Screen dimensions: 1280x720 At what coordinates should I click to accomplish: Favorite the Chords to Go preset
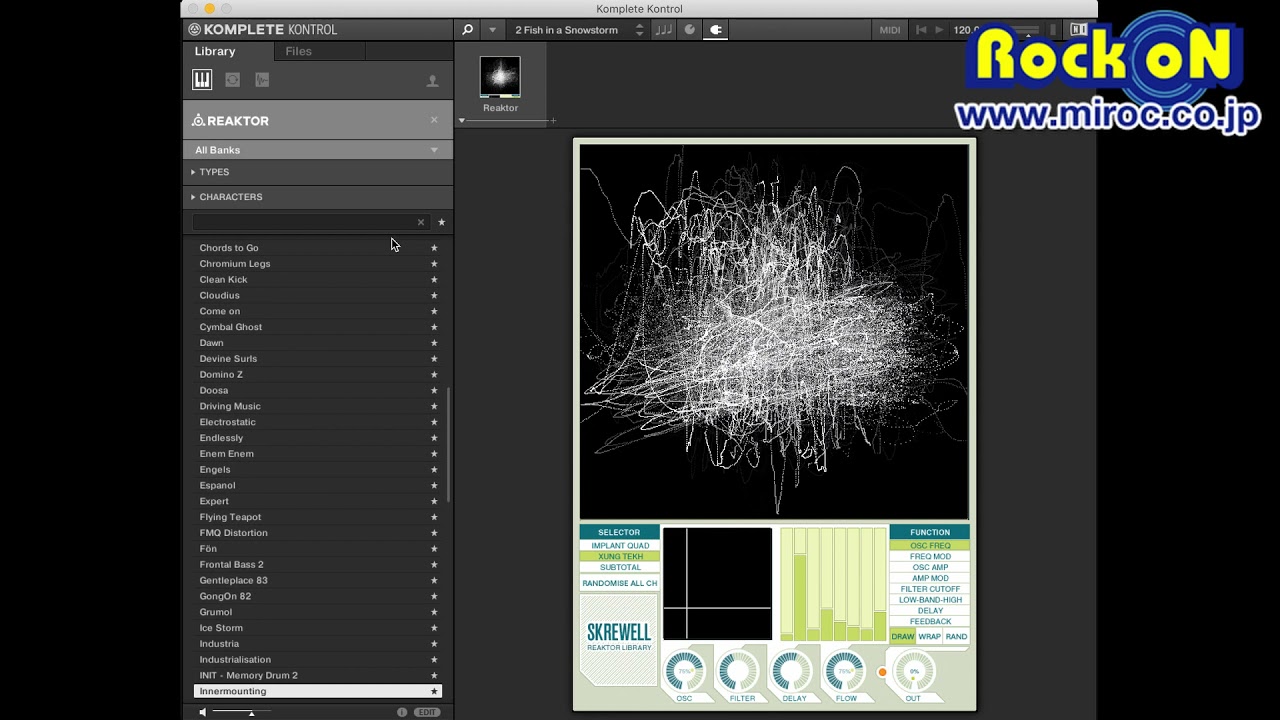(x=434, y=248)
